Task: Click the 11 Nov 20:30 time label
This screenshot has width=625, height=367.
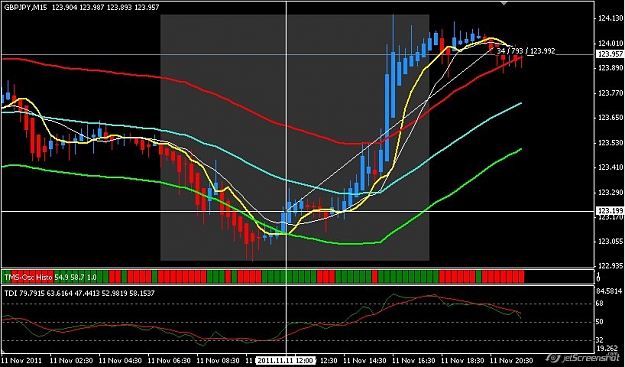Action: [512, 360]
